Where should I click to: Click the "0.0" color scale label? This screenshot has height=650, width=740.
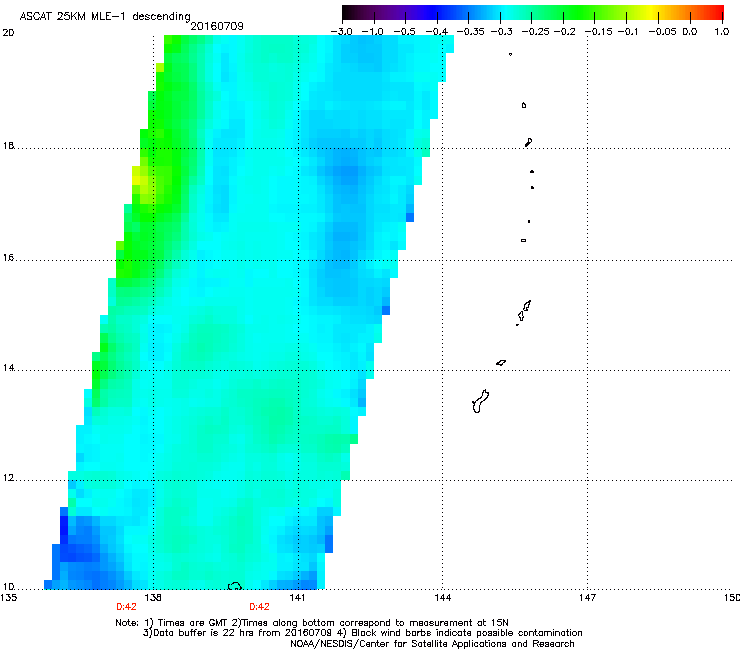[x=690, y=32]
